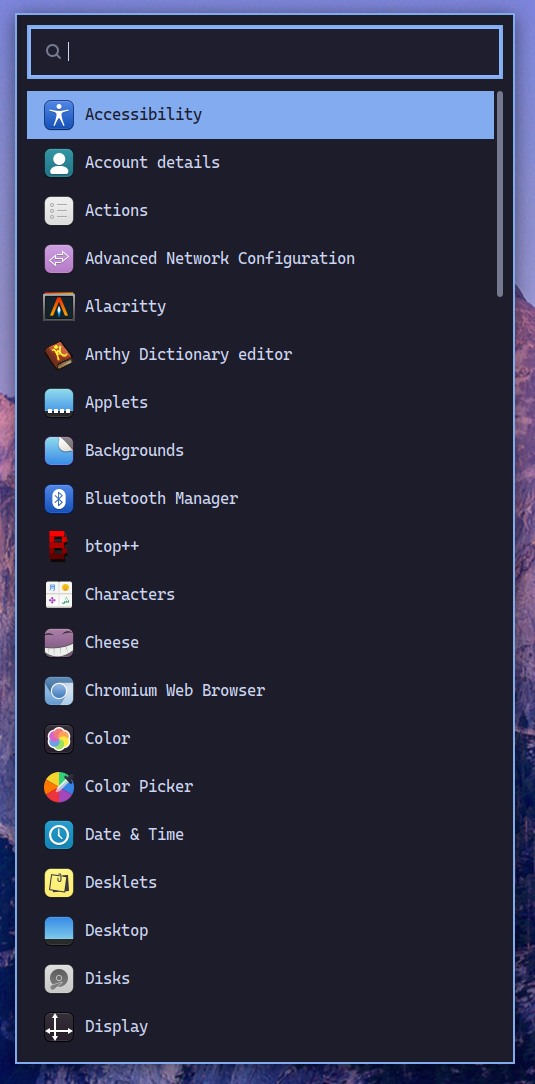
Task: Click the Desklets sticky note icon
Action: click(59, 883)
